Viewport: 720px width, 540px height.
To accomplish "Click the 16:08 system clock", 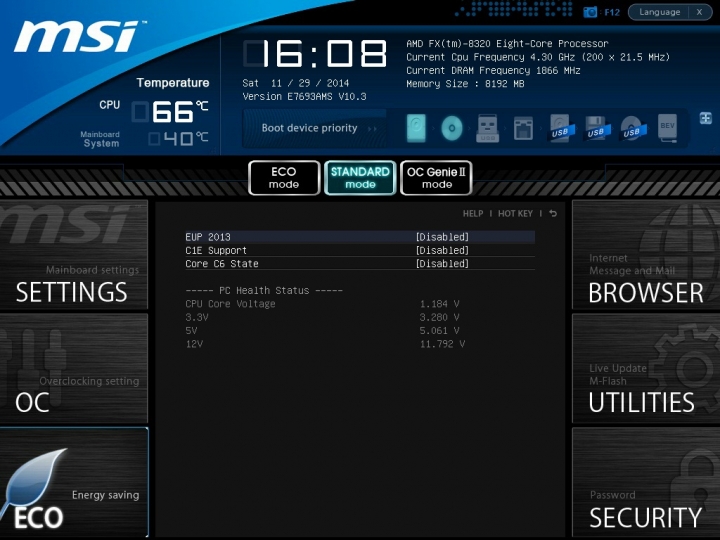I will pos(315,53).
